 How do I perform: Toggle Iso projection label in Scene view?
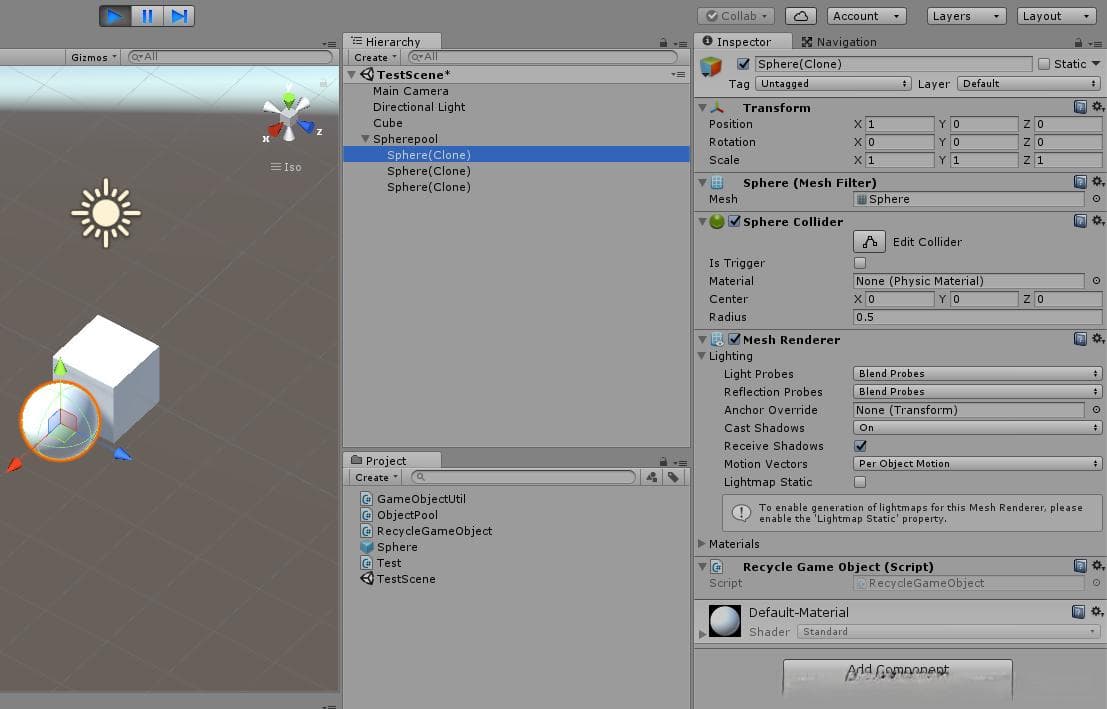pos(286,167)
